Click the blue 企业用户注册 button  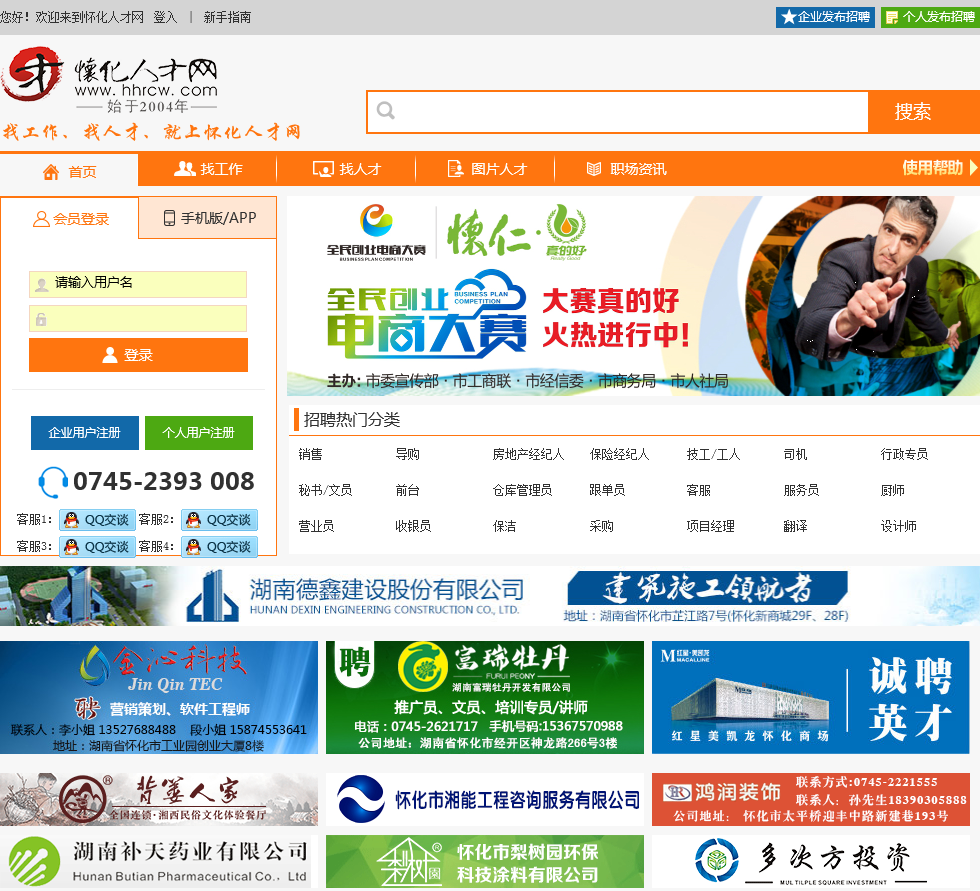point(84,432)
